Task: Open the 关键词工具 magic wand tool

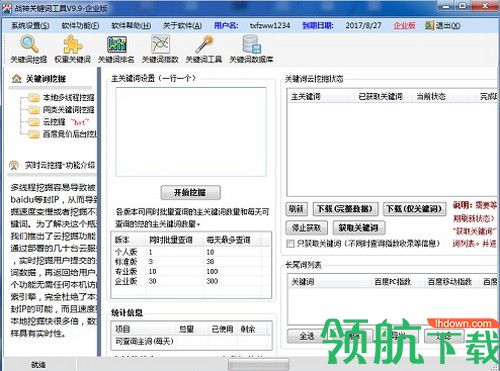Action: click(x=204, y=45)
